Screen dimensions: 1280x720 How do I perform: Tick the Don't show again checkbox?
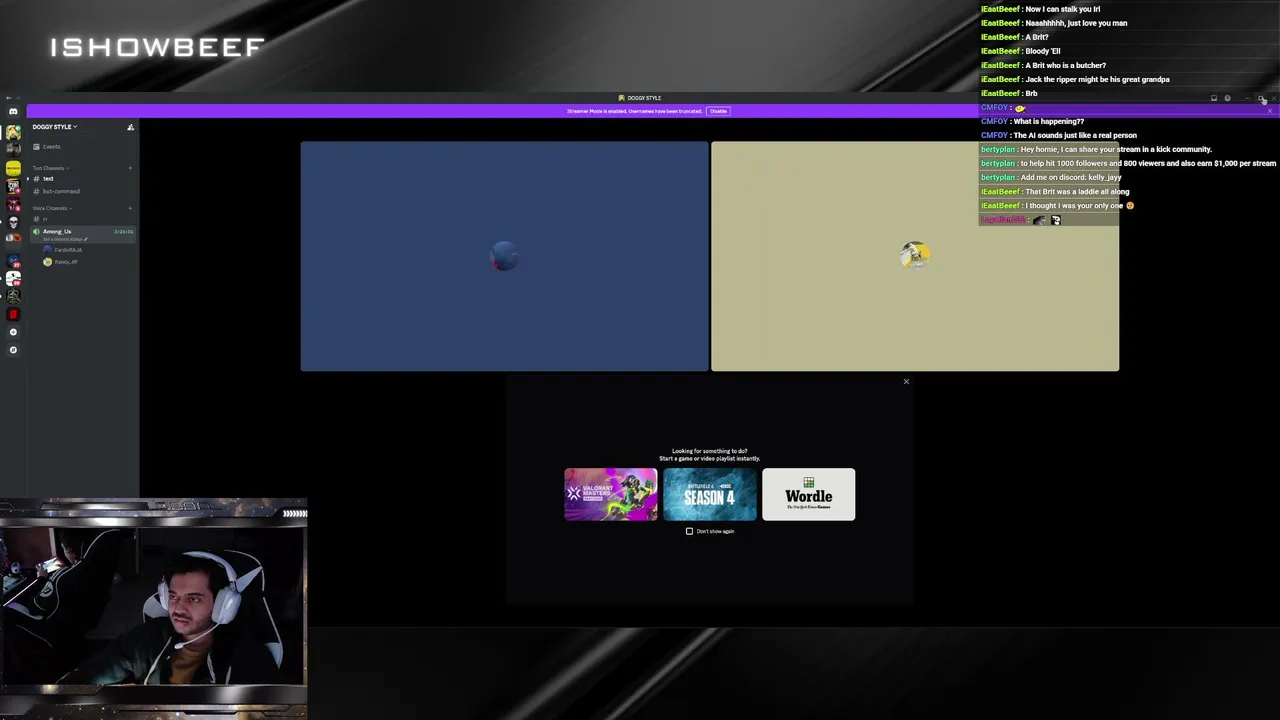pyautogui.click(x=689, y=531)
